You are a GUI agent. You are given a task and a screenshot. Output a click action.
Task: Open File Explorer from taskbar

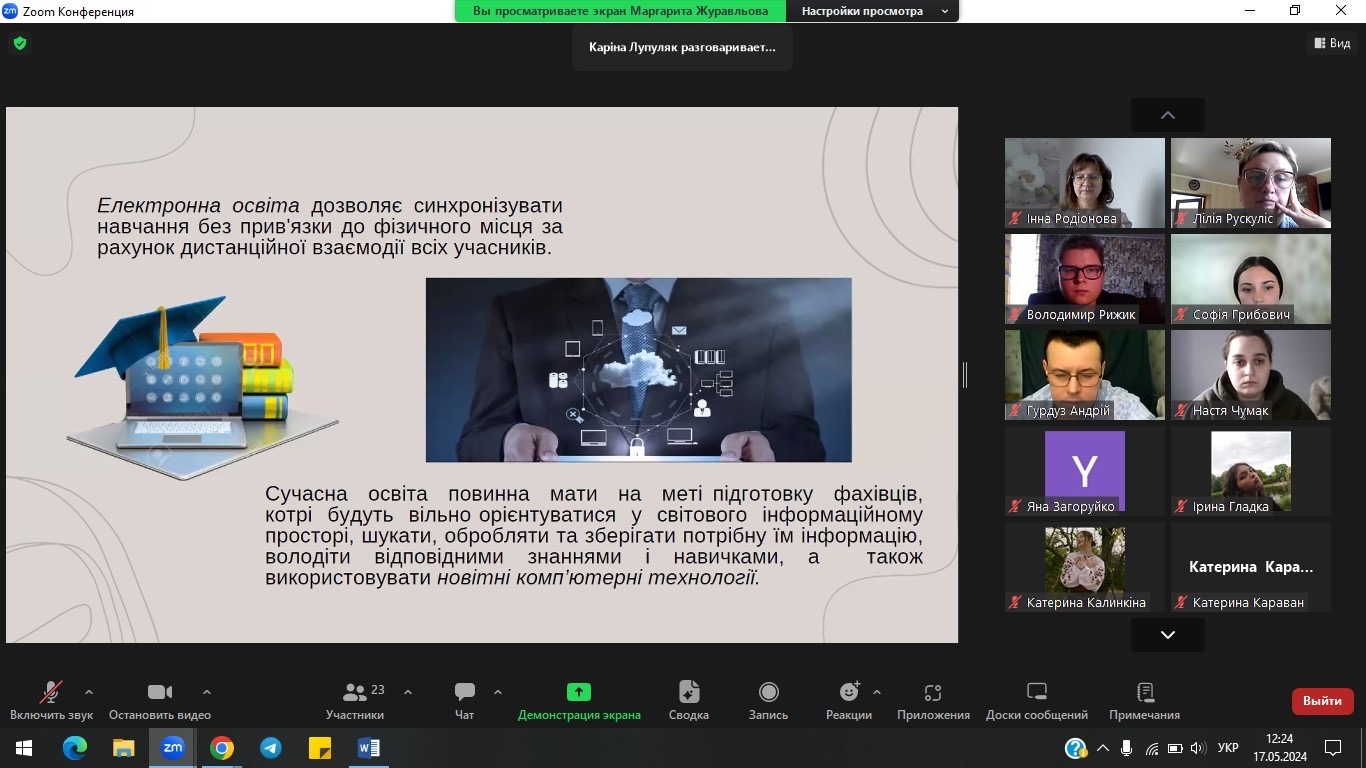123,748
